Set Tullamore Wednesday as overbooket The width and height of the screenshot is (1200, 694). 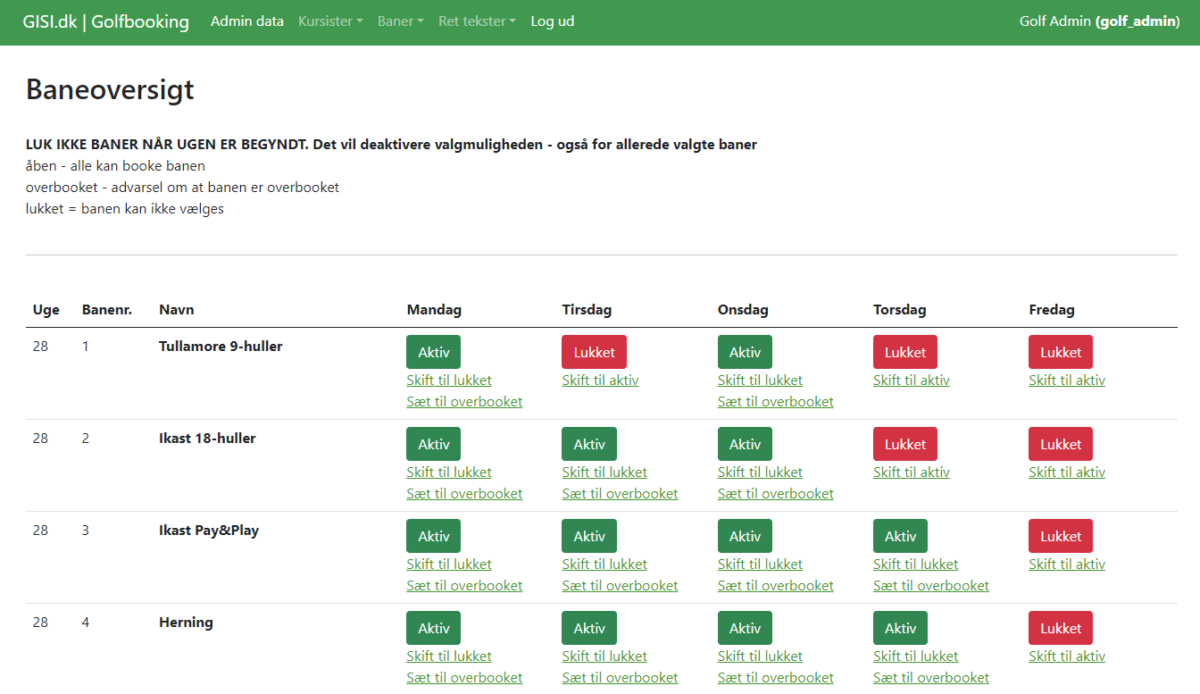(x=775, y=401)
